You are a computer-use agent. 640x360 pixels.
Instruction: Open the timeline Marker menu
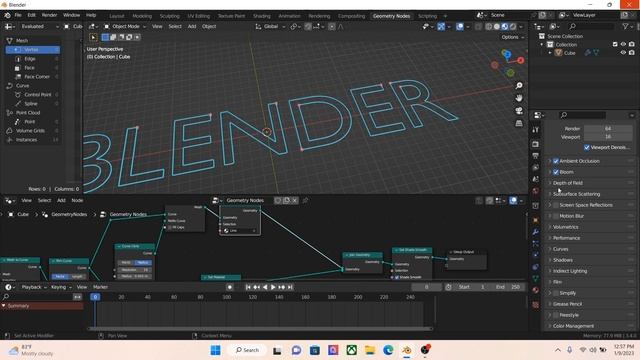point(100,287)
